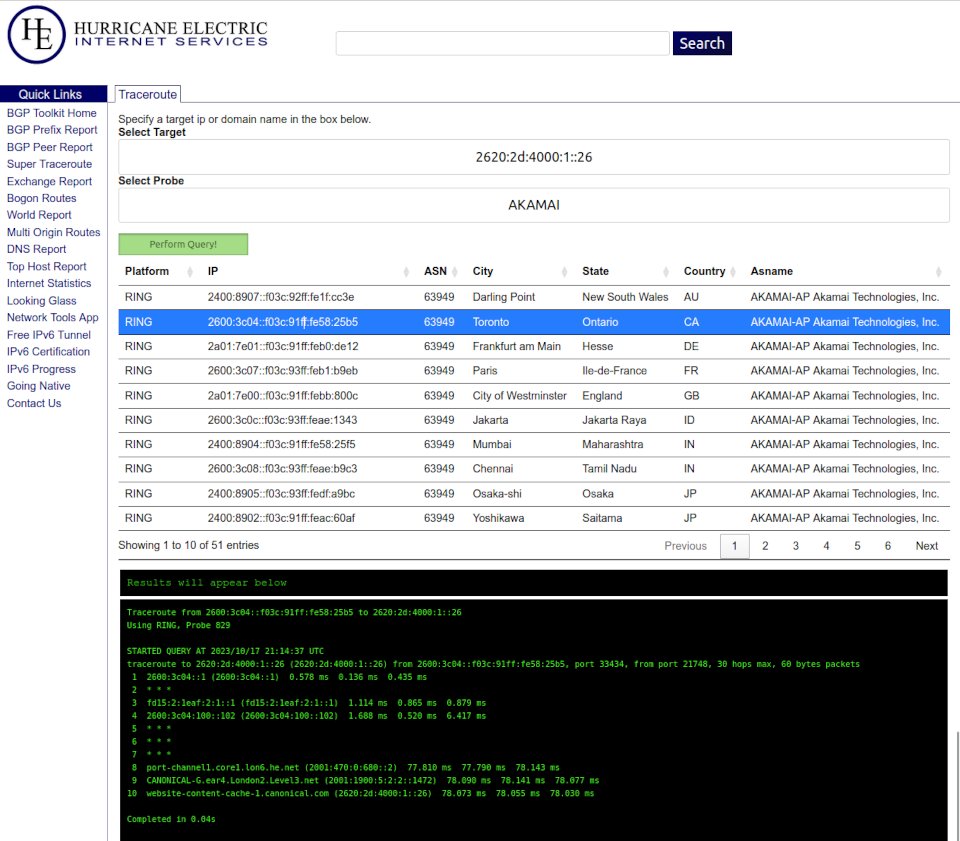This screenshot has height=841, width=960.
Task: Focus the top search input field
Action: coord(503,43)
